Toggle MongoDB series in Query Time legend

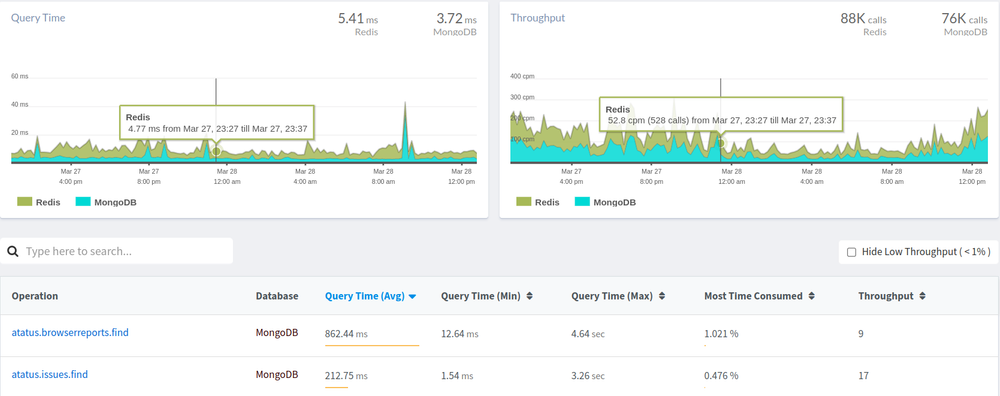point(106,202)
